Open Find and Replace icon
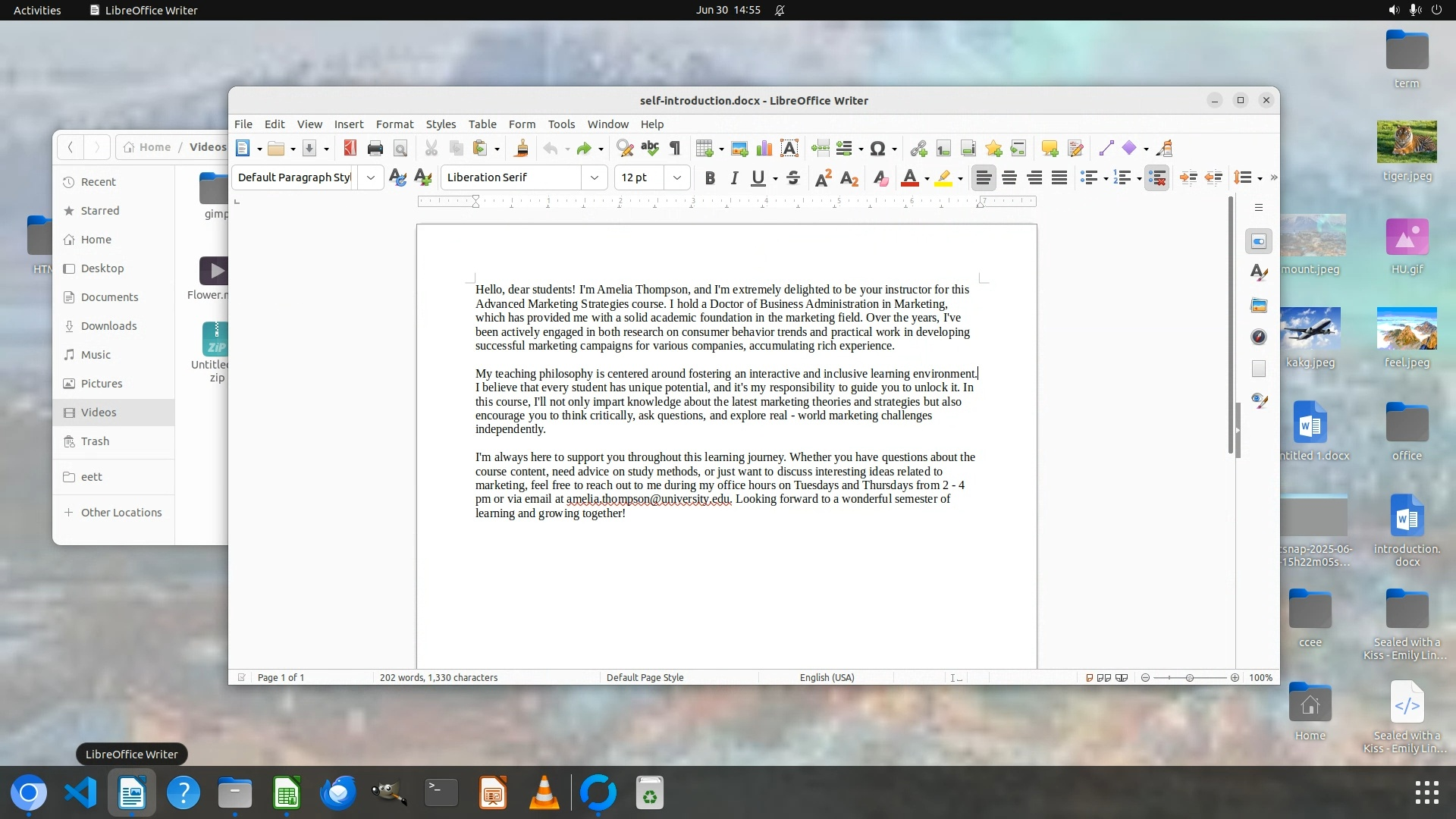 [624, 149]
